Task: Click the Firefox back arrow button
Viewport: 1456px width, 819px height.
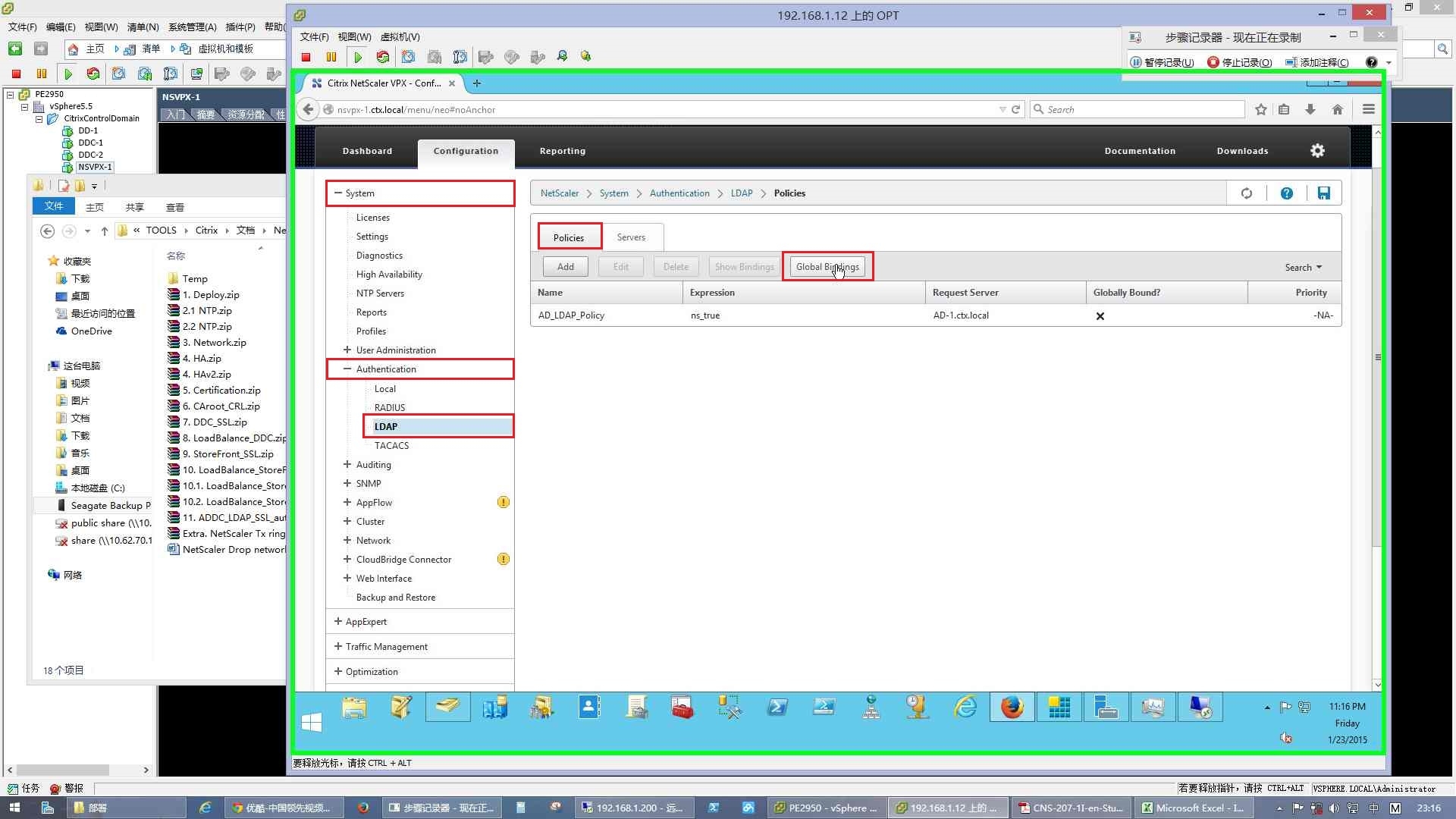Action: click(x=308, y=109)
